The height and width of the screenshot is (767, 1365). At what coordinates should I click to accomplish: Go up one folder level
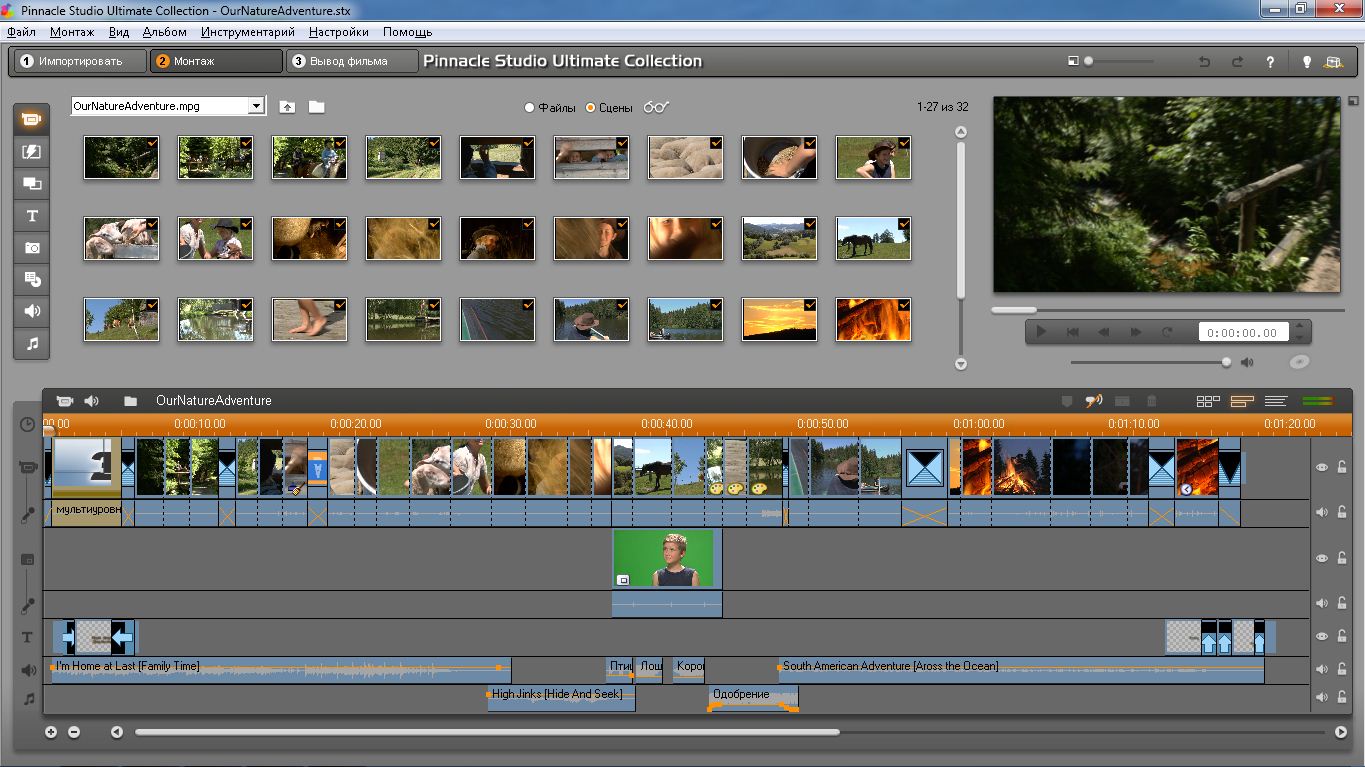287,107
